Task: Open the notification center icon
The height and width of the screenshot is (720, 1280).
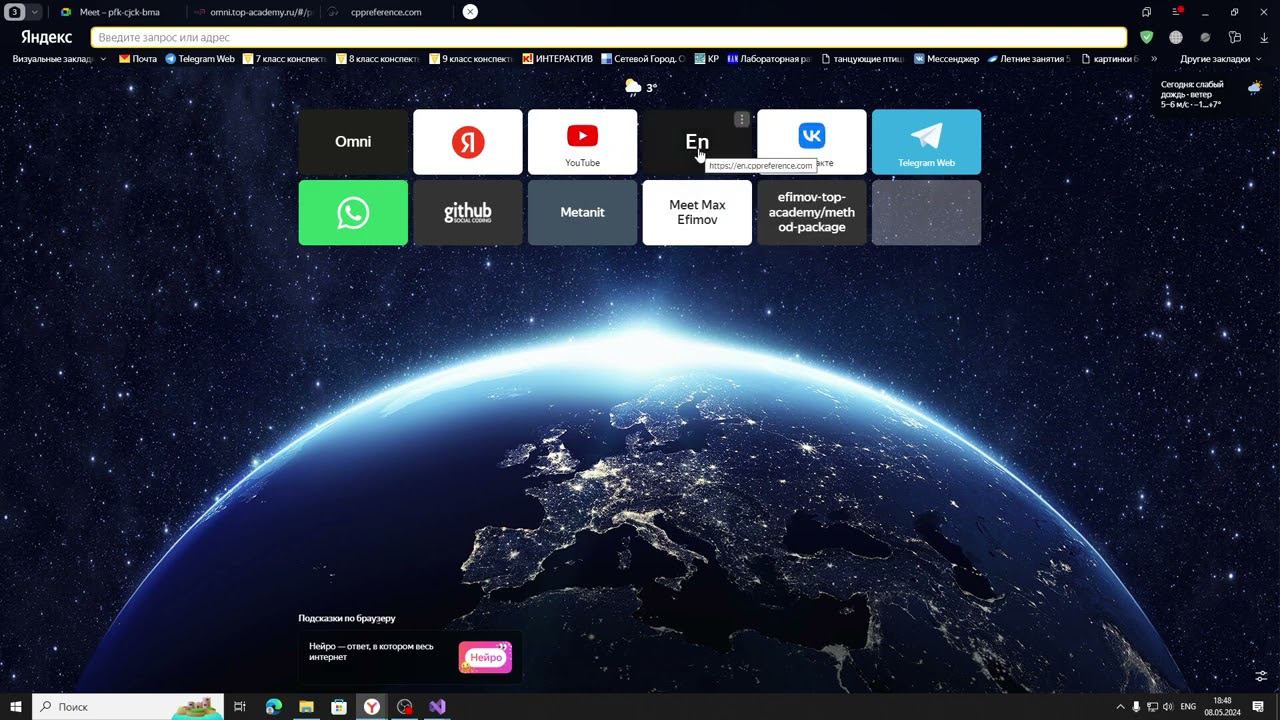Action: click(1258, 707)
